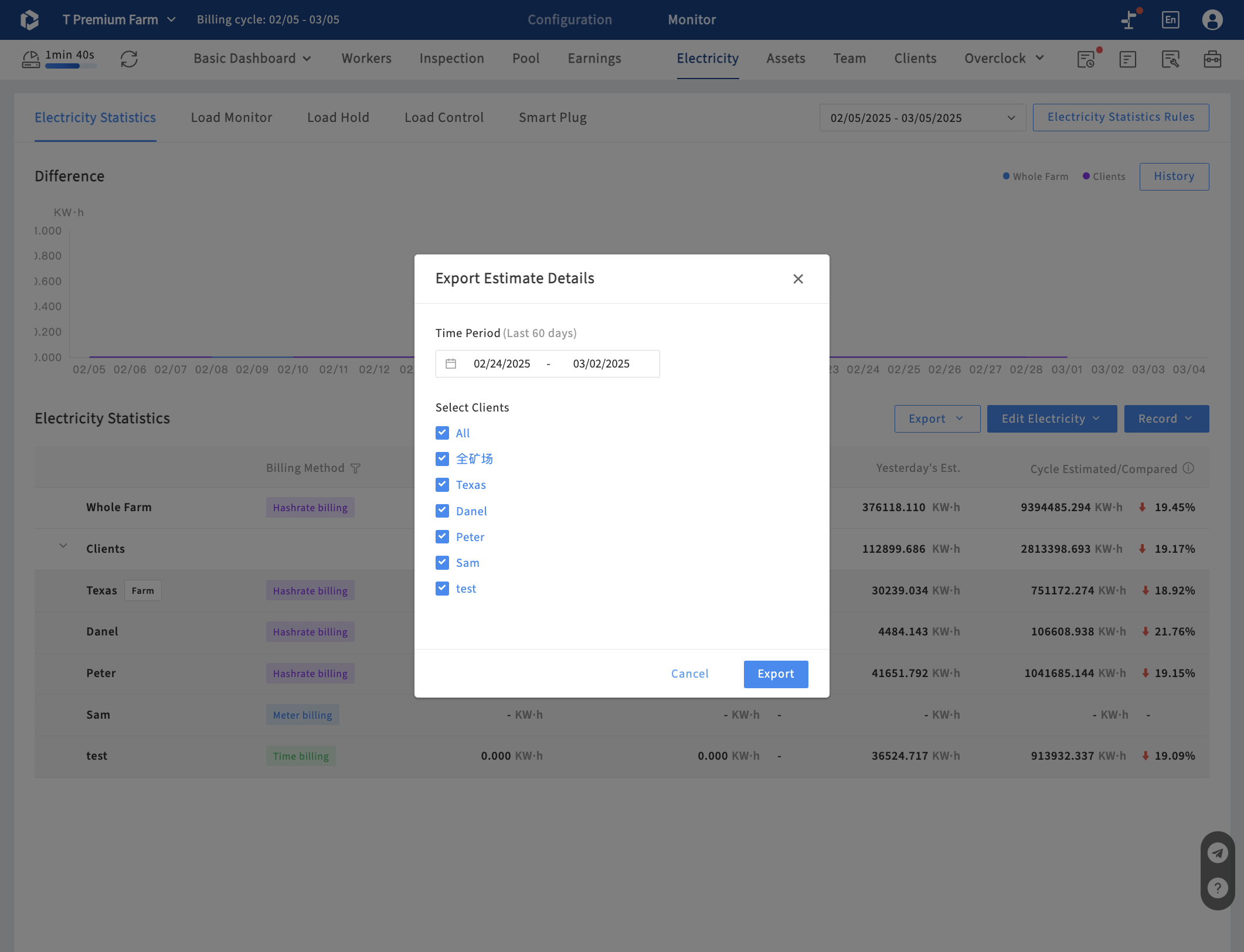Open the notifications signpost icon
The height and width of the screenshot is (952, 1244).
click(x=1129, y=20)
